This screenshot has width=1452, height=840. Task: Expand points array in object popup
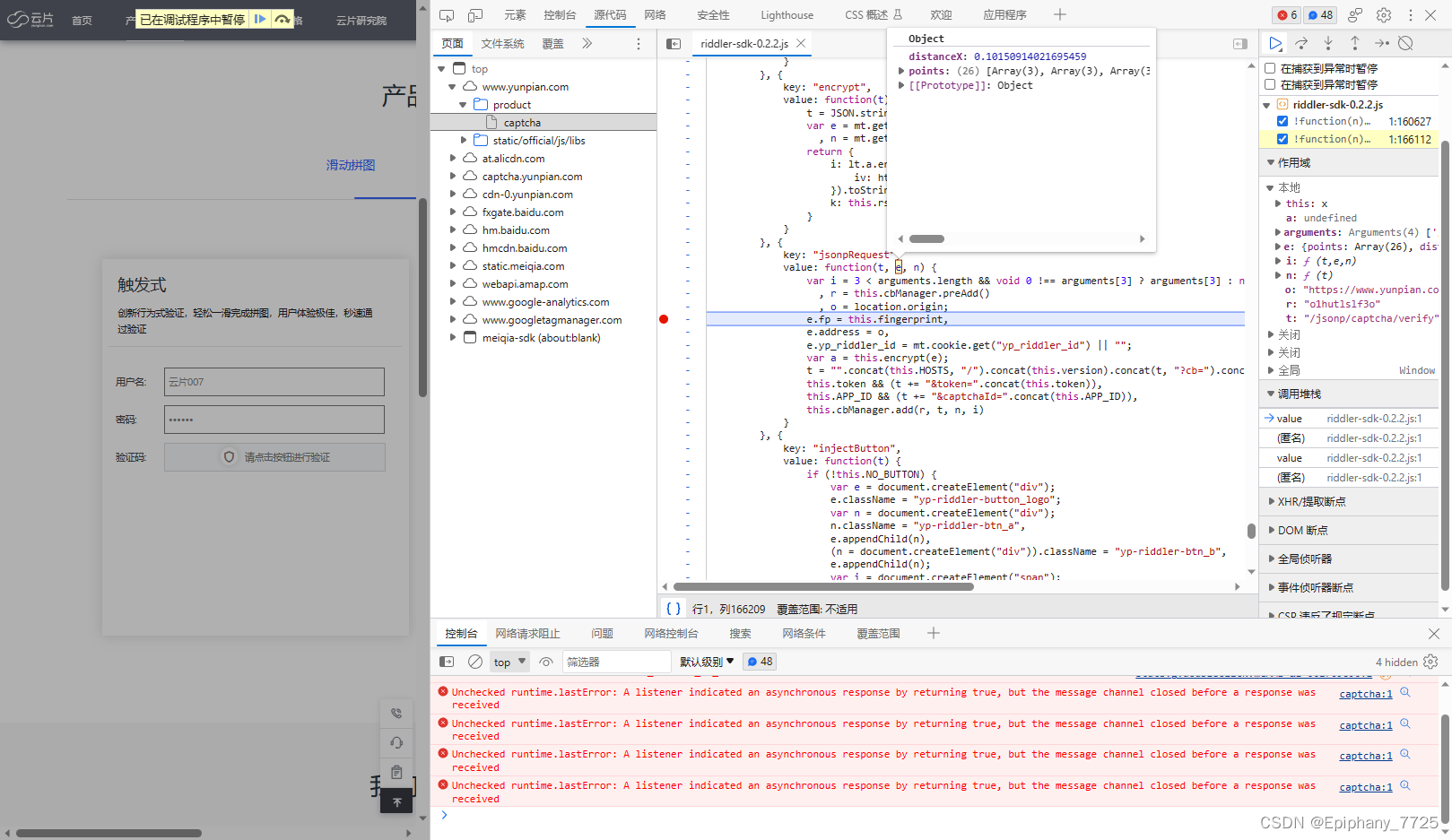[901, 71]
